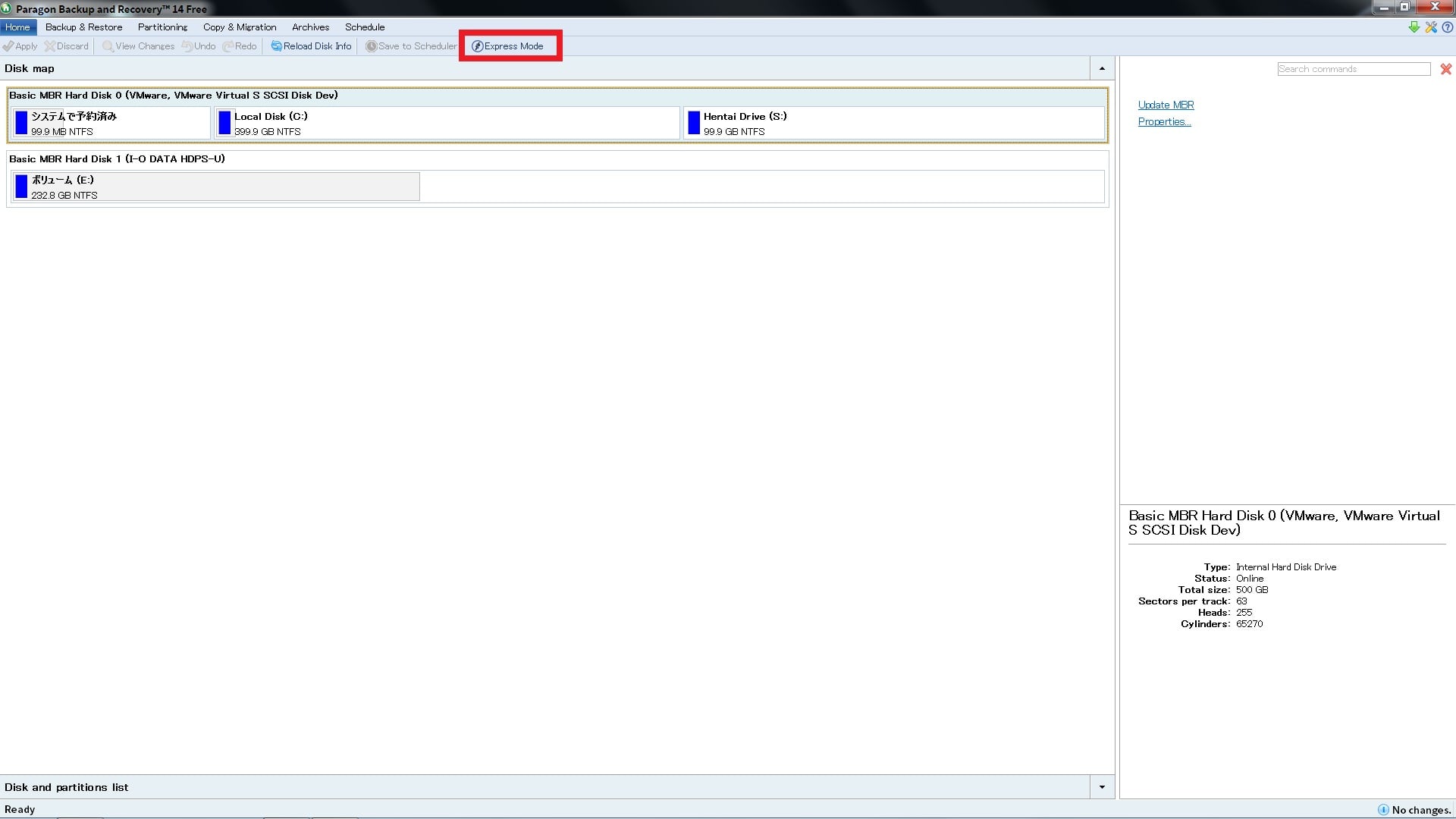This screenshot has width=1456, height=819.
Task: Click the blue icon of Hentai Drive (S:)
Action: 694,123
